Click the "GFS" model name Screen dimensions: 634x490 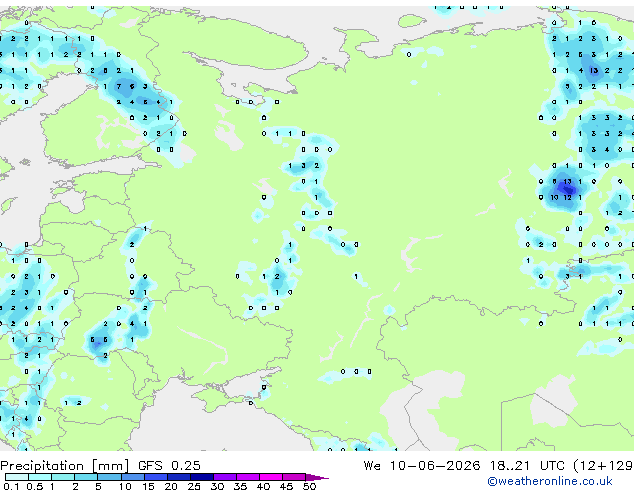click(x=150, y=465)
